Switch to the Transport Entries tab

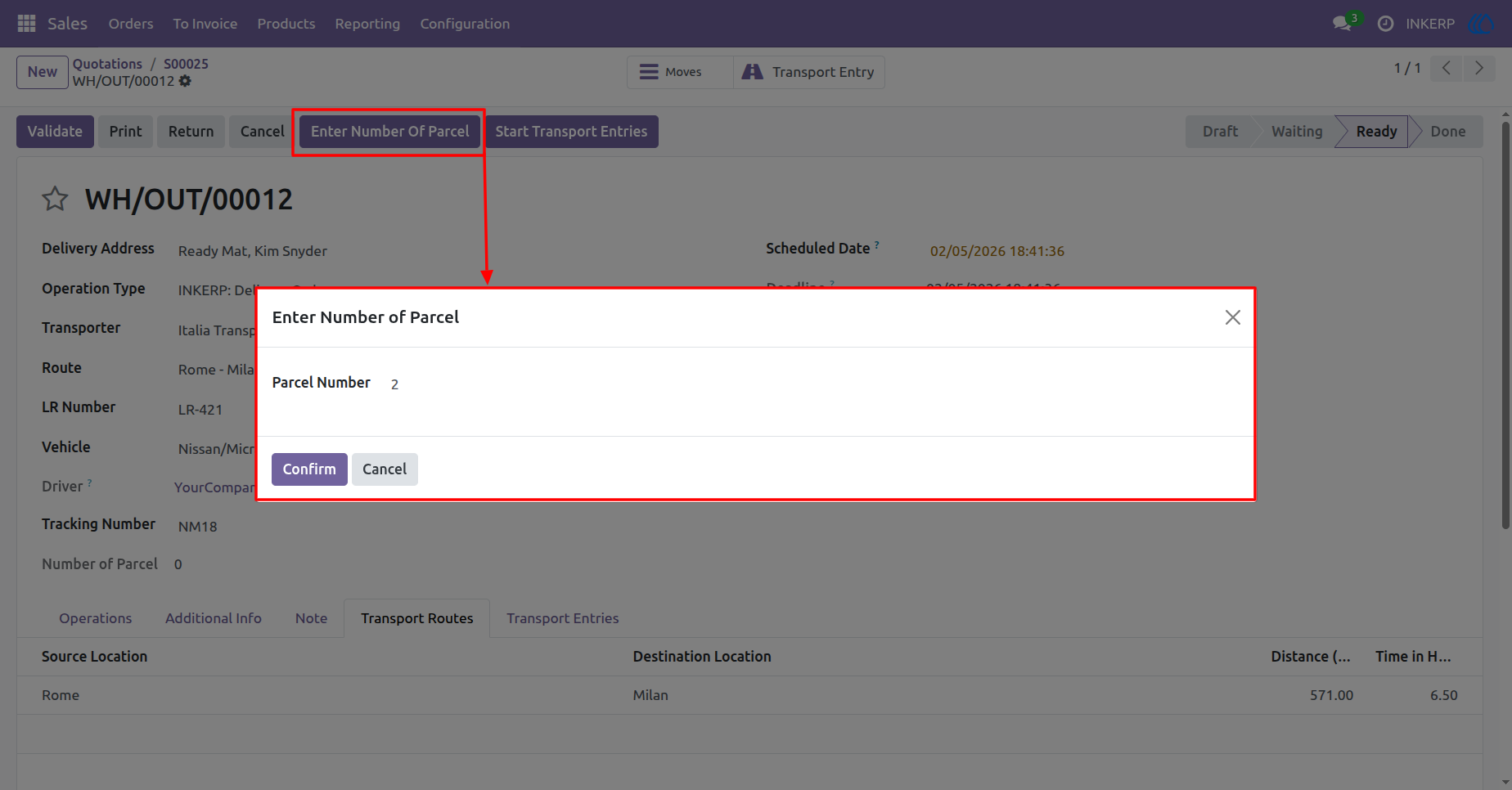563,618
